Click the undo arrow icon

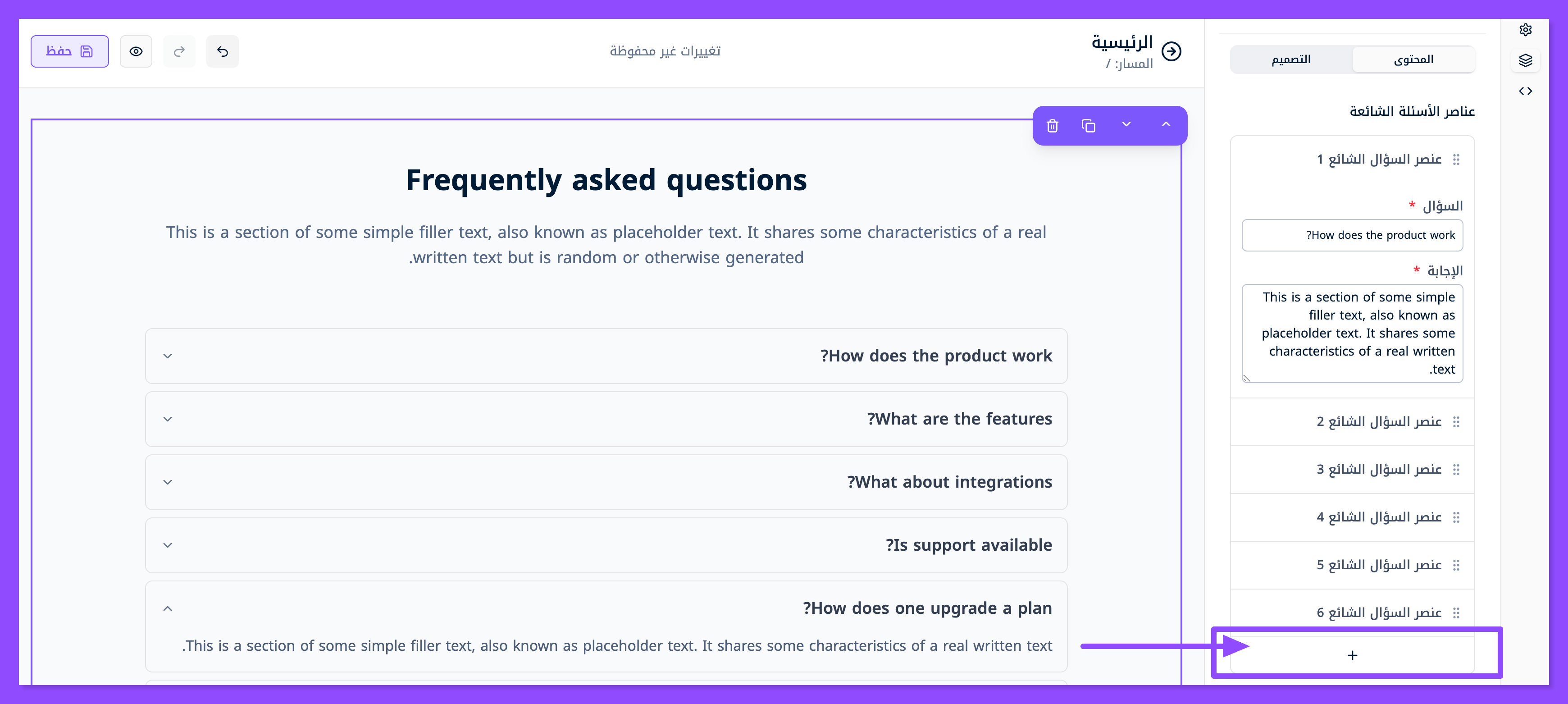pyautogui.click(x=223, y=52)
